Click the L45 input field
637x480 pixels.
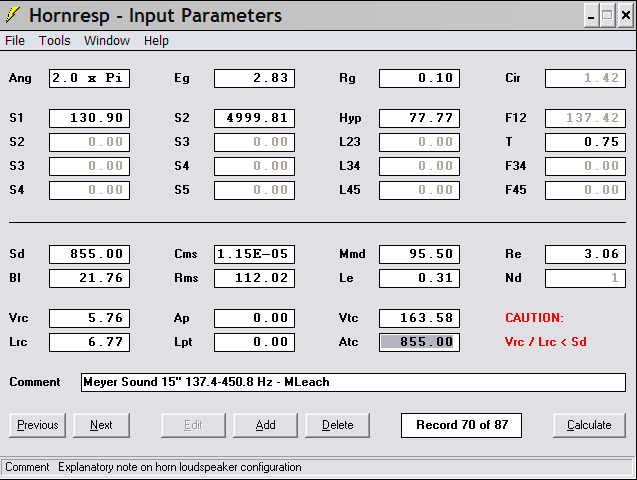(419, 190)
